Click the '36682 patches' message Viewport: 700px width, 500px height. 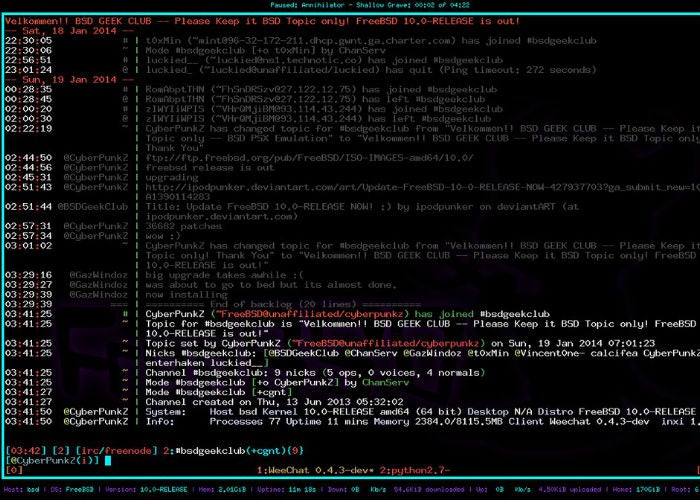click(x=183, y=226)
